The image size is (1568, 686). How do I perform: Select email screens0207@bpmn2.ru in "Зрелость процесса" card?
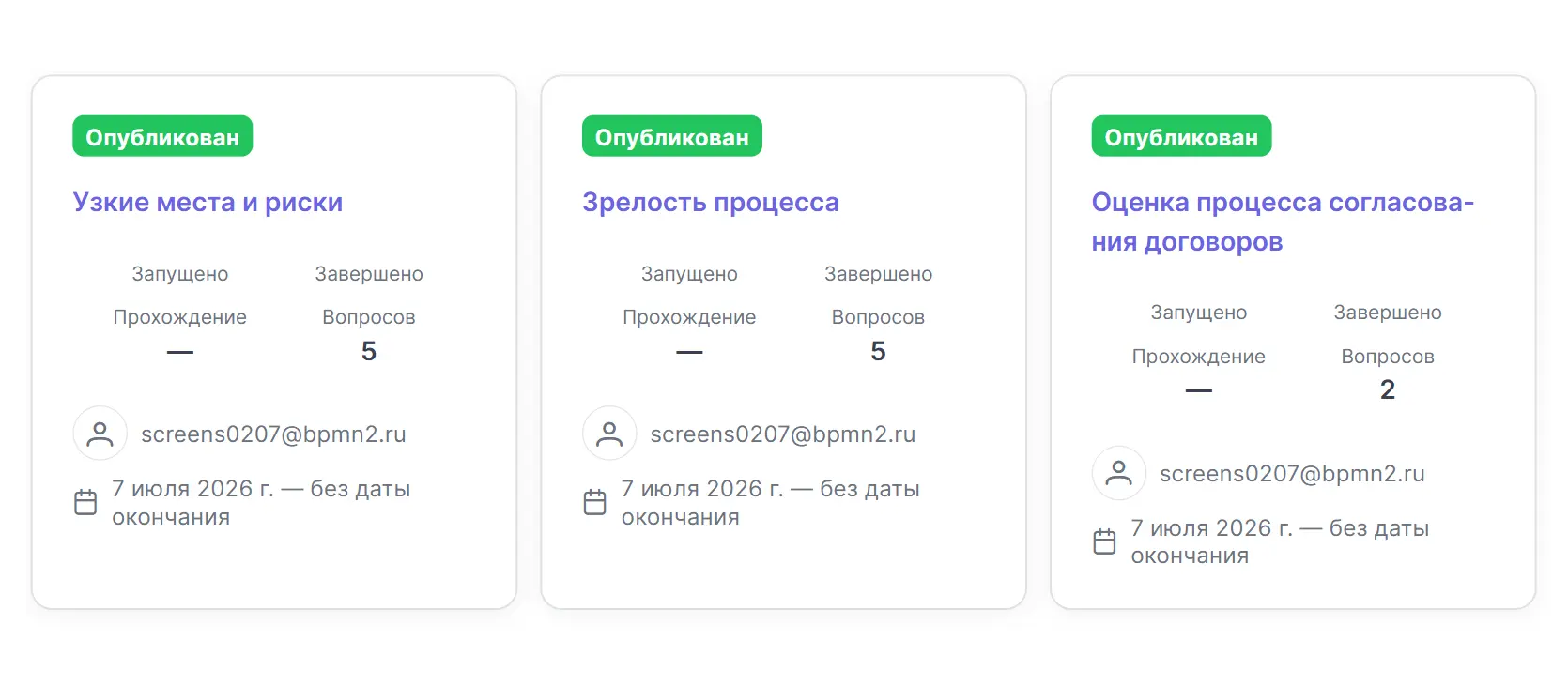783,434
